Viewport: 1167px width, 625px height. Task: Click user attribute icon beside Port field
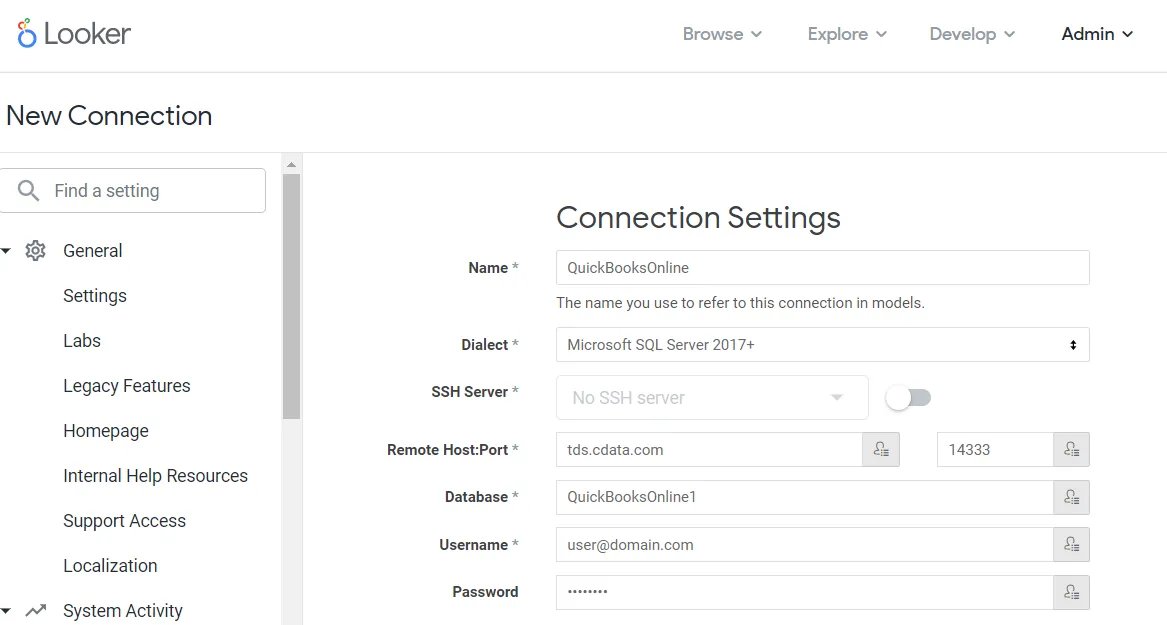(1071, 450)
